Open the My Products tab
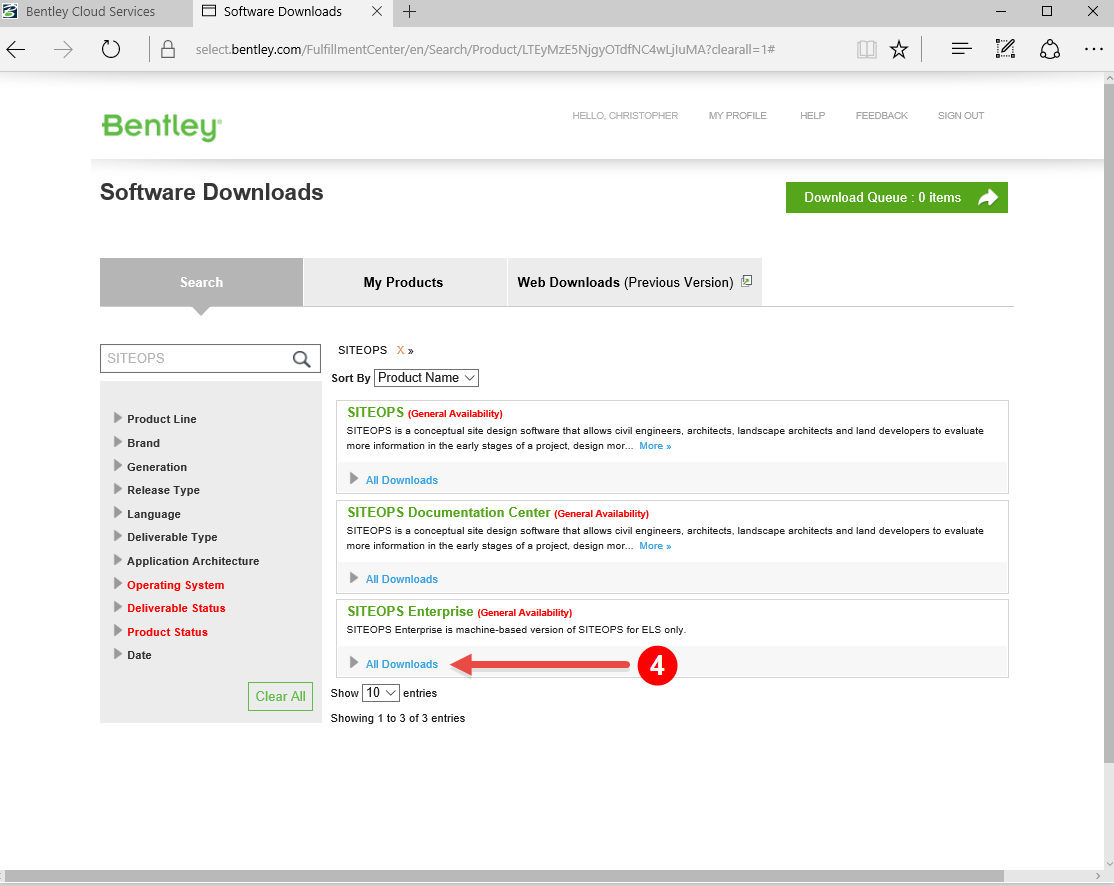 click(x=404, y=282)
